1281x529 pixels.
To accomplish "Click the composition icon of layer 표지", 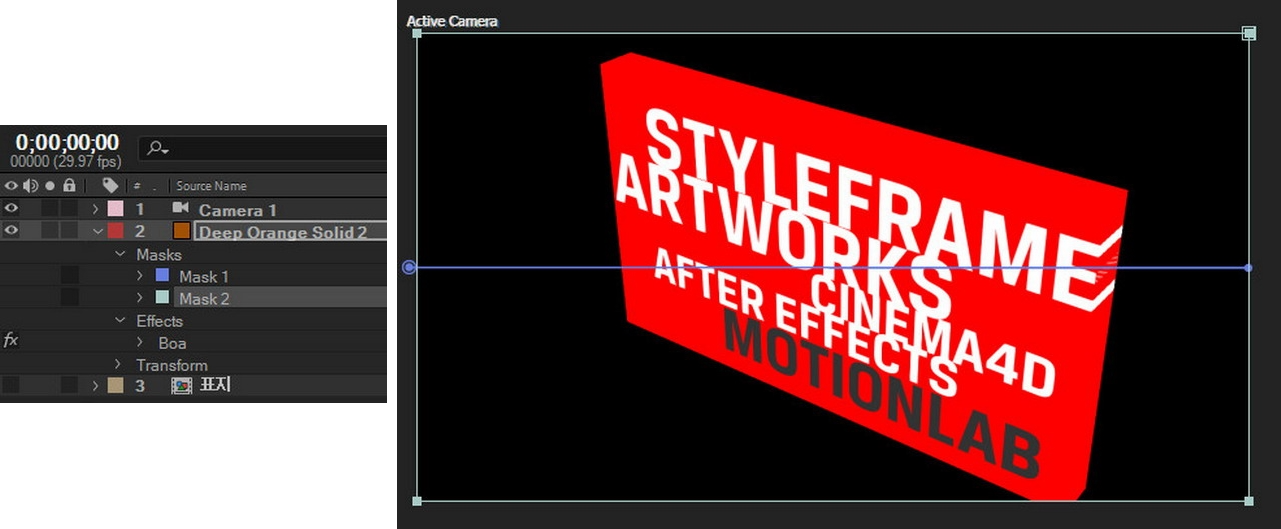I will tap(181, 385).
